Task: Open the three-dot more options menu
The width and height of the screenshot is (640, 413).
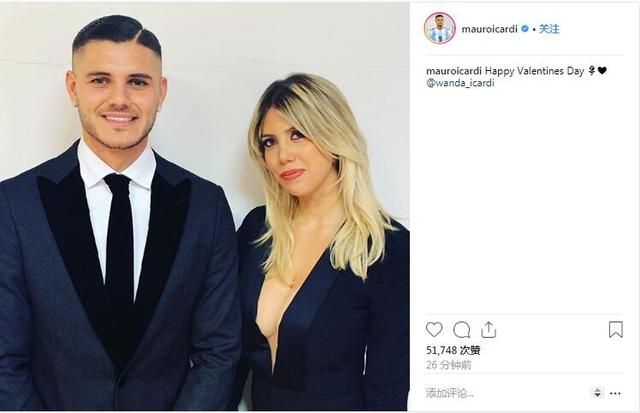Action: [615, 393]
